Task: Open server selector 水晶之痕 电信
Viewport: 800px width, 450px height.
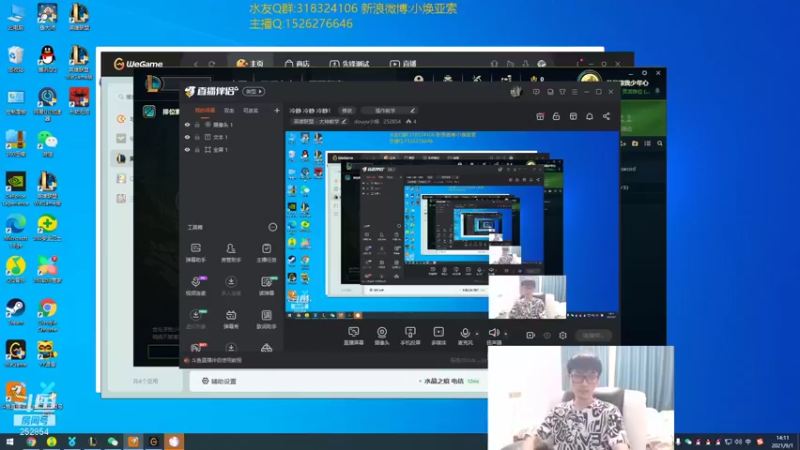Action: point(444,381)
